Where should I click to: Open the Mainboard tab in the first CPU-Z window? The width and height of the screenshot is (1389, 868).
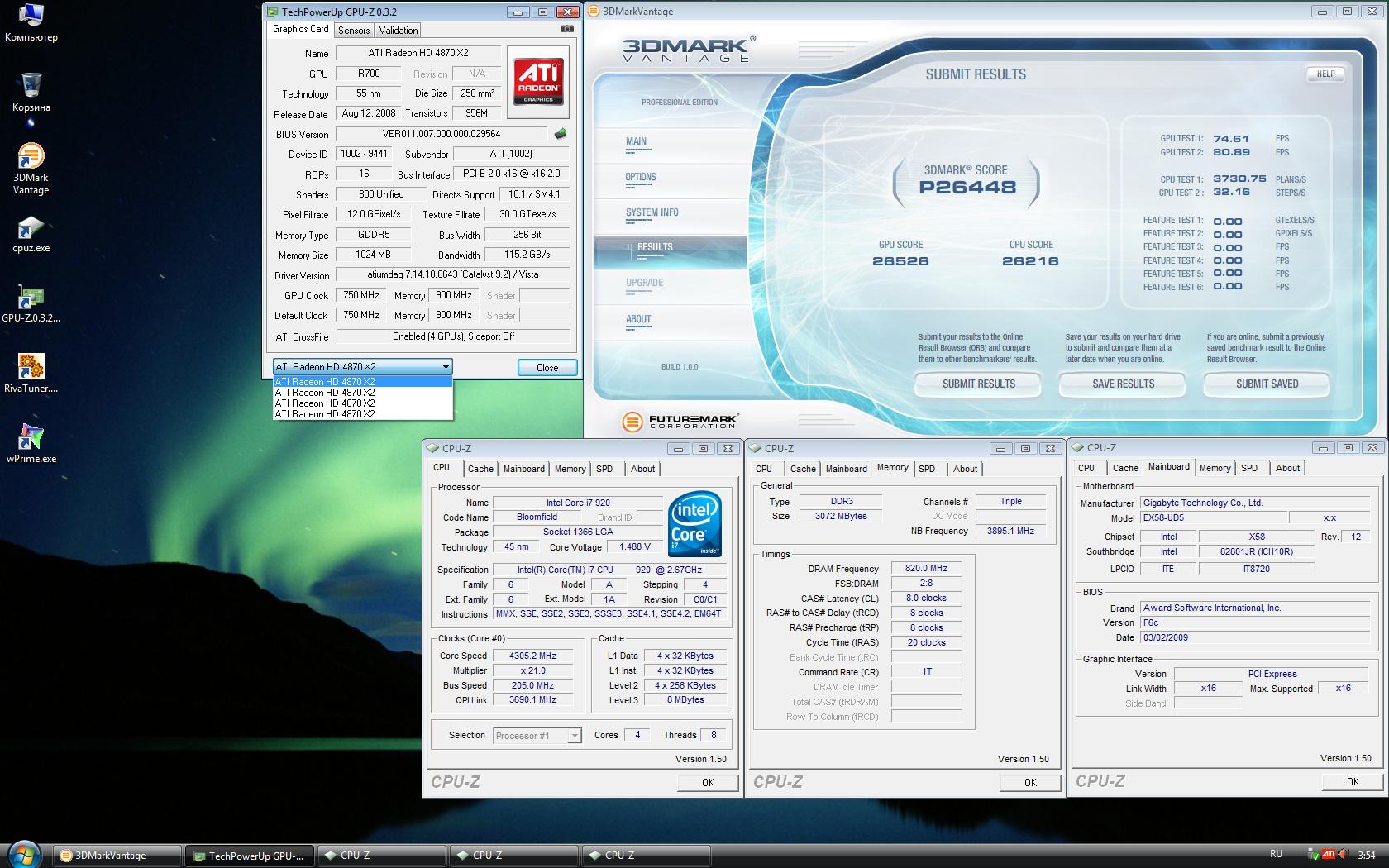(524, 469)
